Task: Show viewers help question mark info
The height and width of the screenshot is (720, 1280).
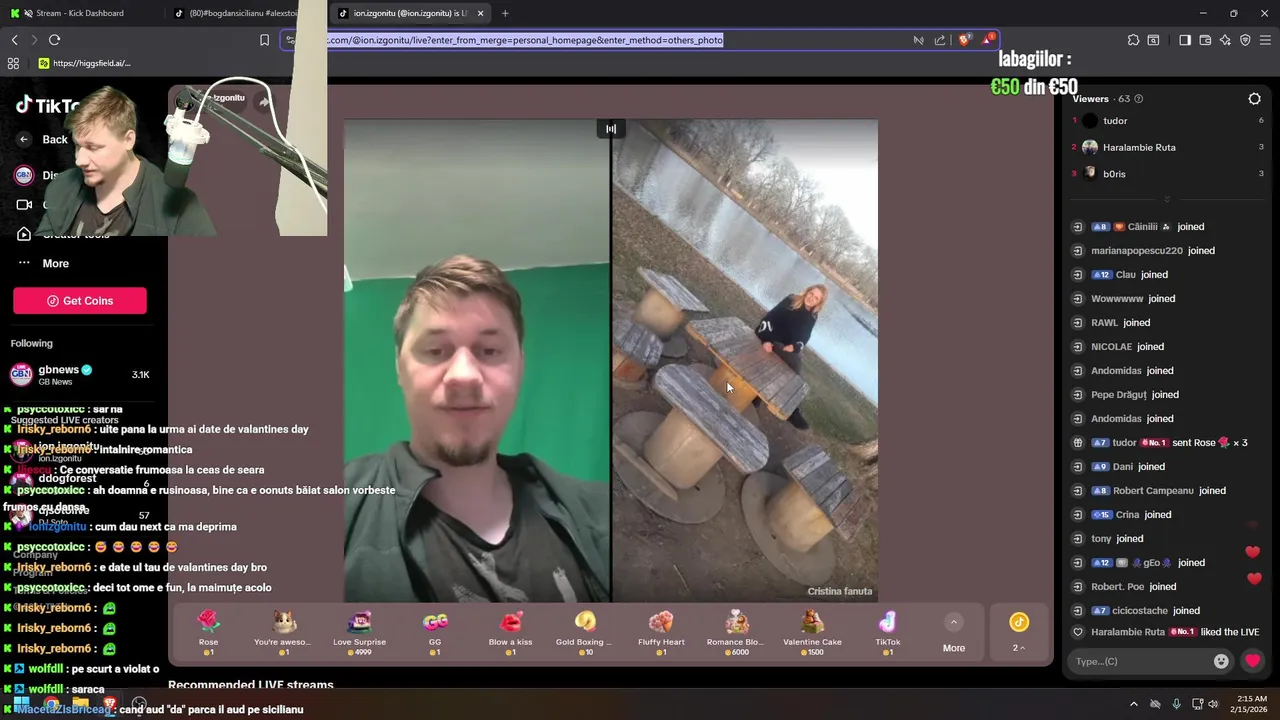Action: pos(1139,99)
